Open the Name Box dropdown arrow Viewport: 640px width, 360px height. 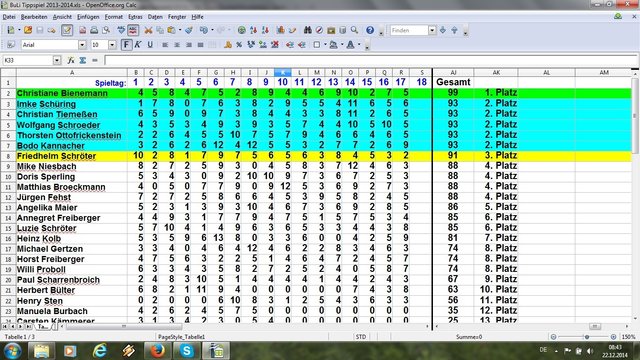(x=57, y=60)
